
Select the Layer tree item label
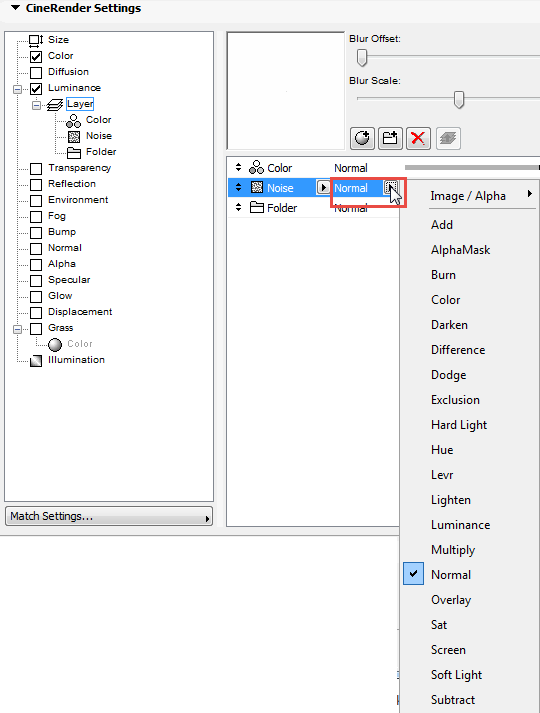tap(80, 104)
